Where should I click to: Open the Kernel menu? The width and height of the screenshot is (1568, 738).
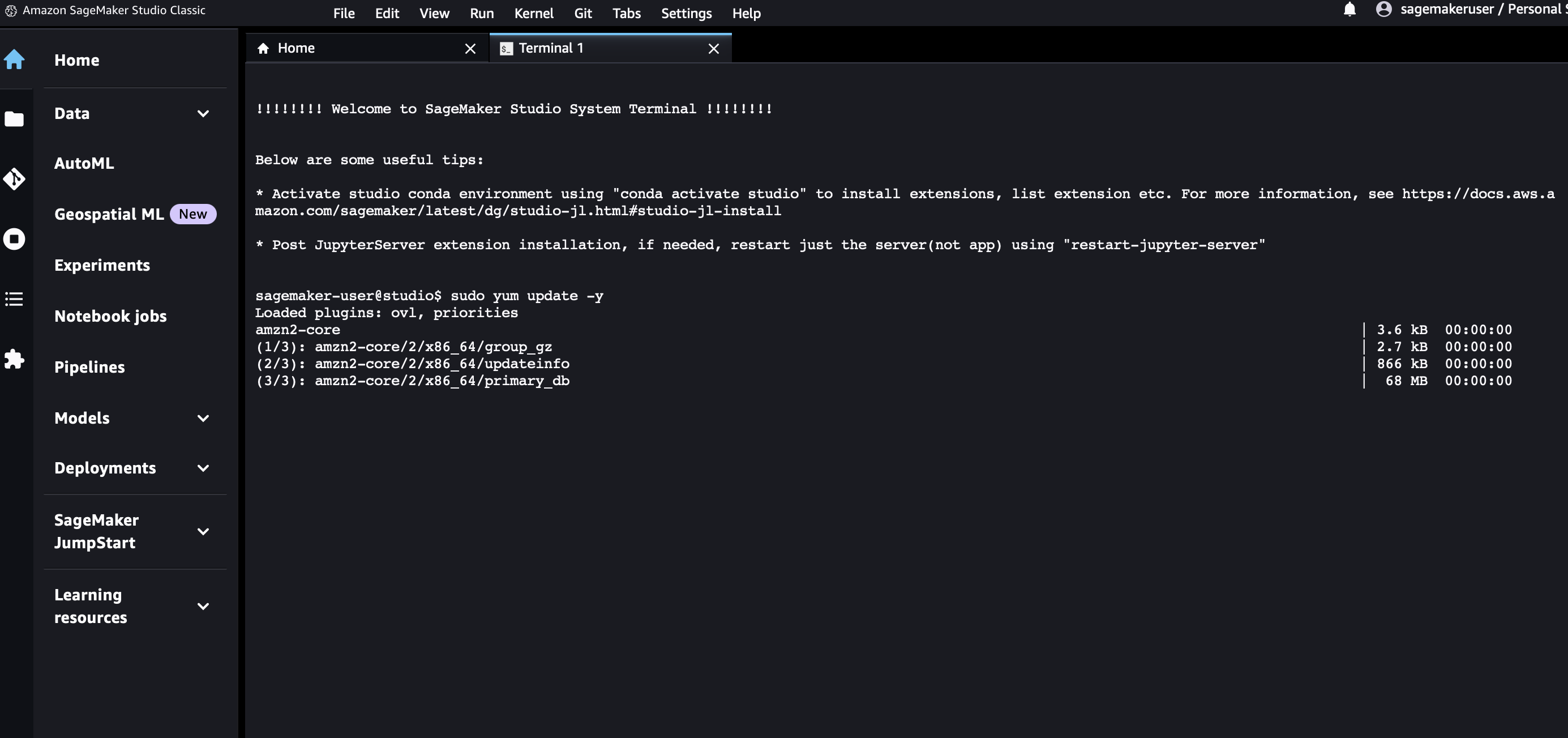click(533, 14)
